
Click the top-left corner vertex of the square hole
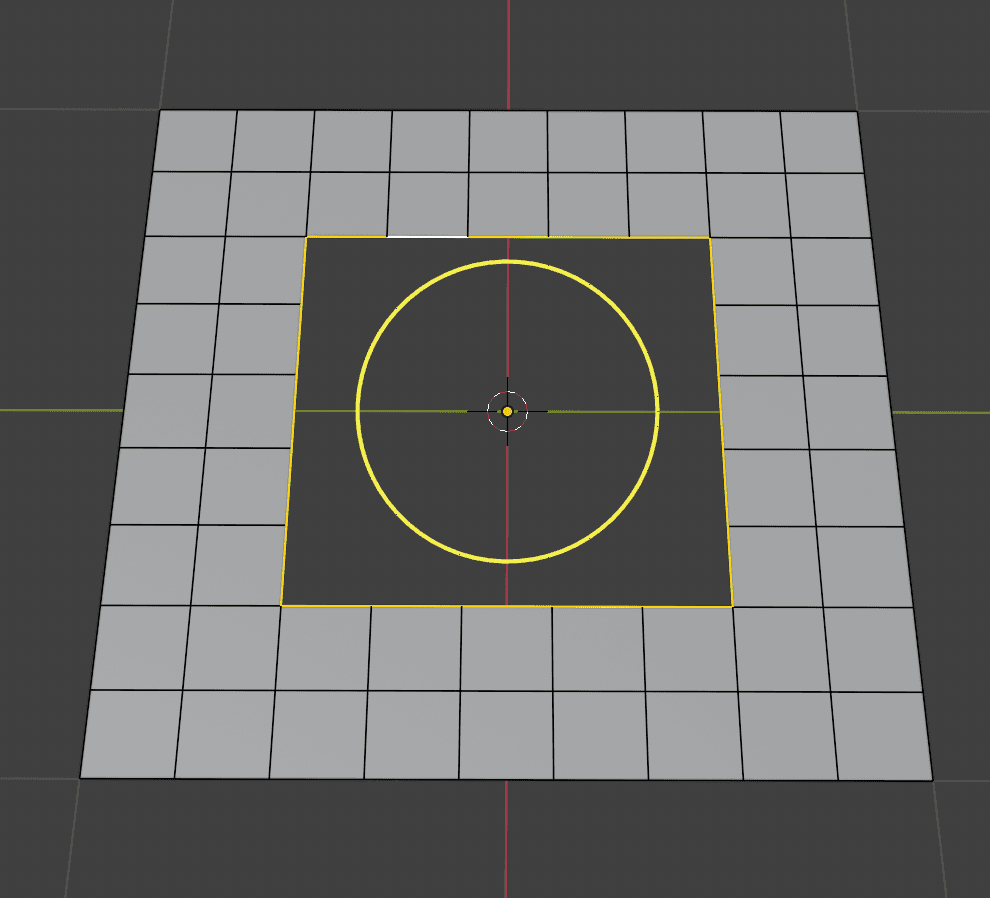(x=306, y=237)
